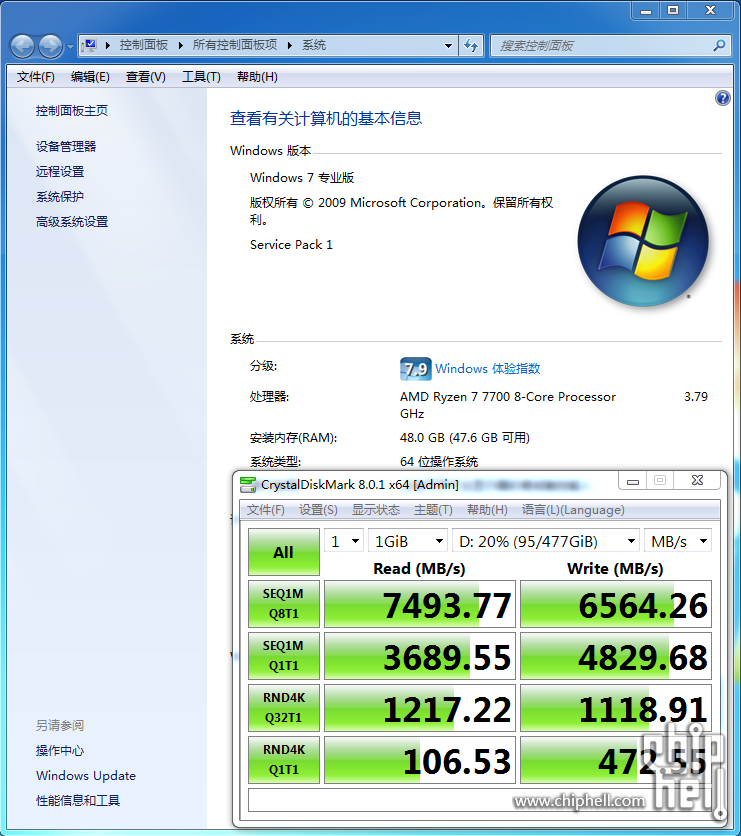Image resolution: width=741 pixels, height=836 pixels.
Task: Click write result 4829.68
Action: [x=616, y=656]
